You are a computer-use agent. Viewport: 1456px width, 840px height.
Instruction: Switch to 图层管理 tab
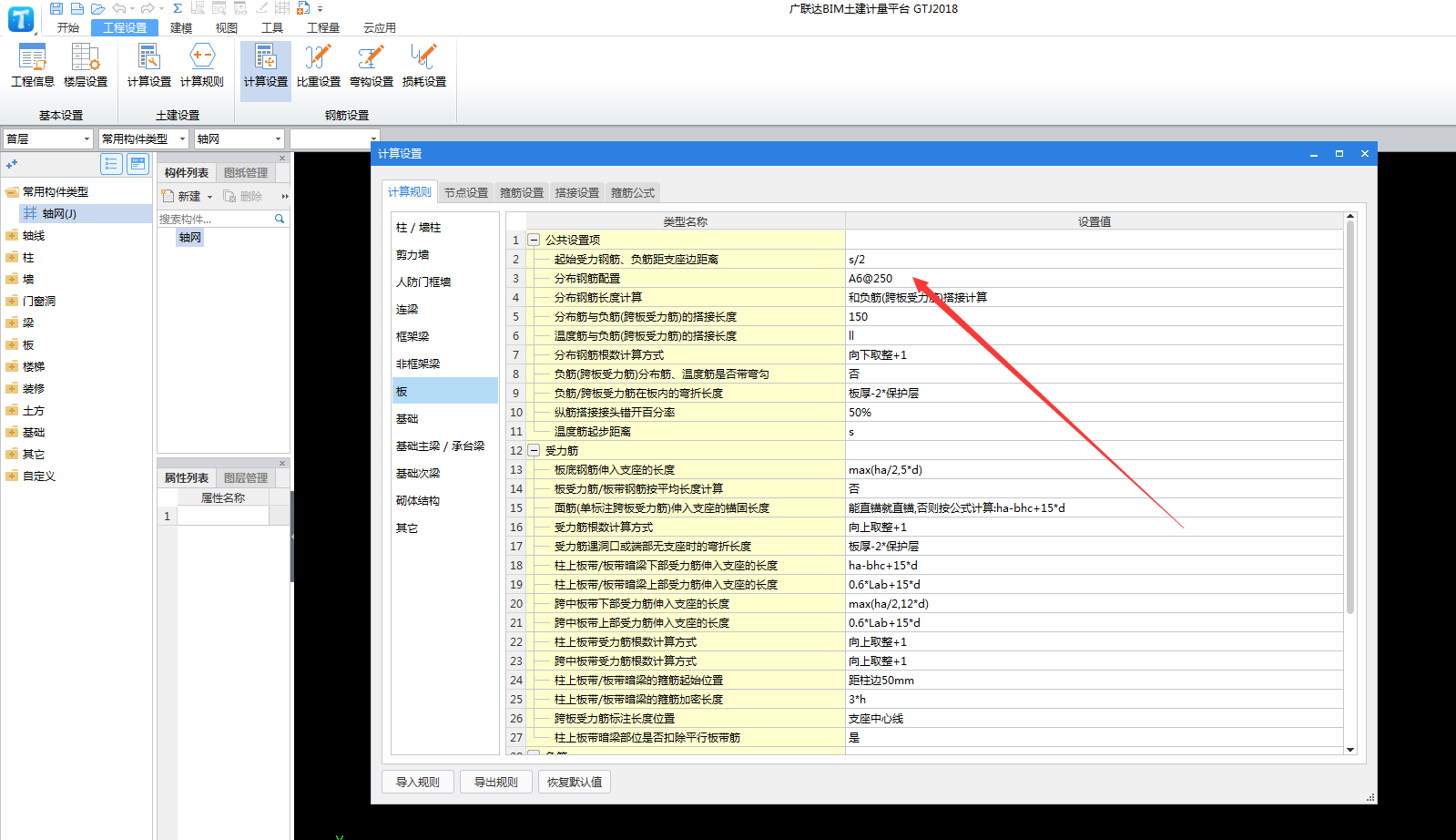click(x=246, y=477)
